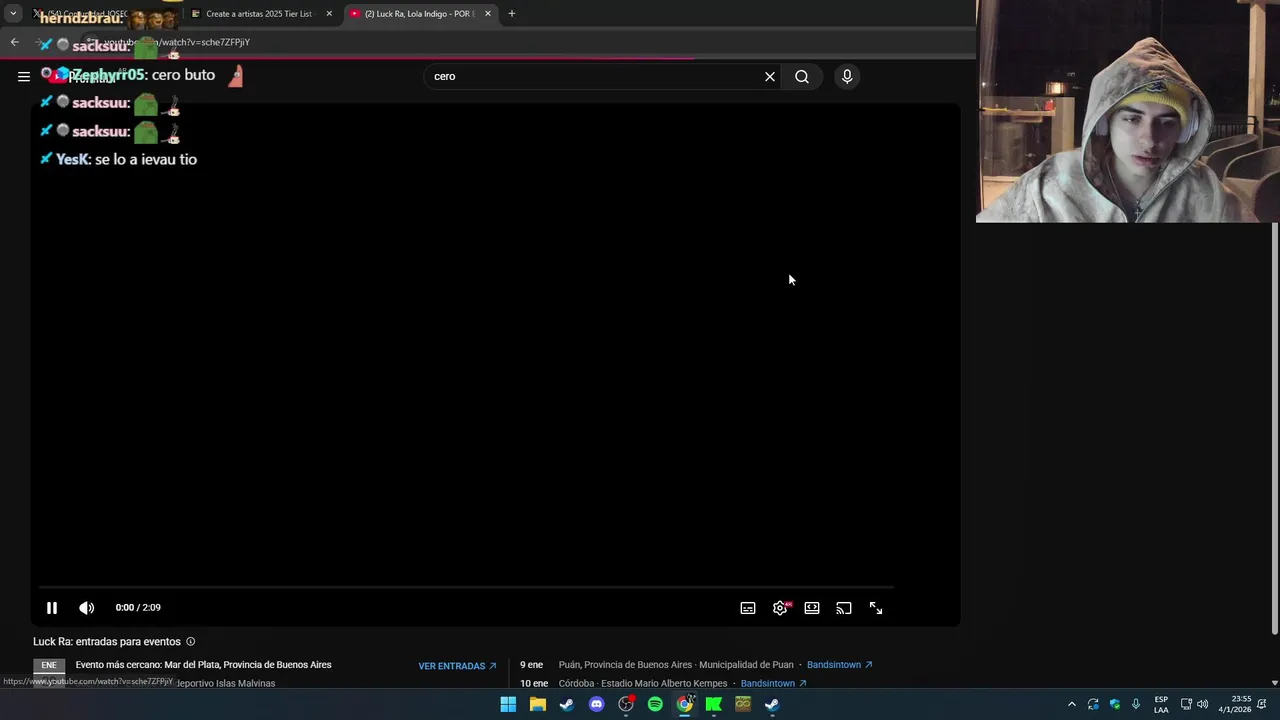
Task: Open the Bandsintown link for Puán
Action: tap(840, 665)
